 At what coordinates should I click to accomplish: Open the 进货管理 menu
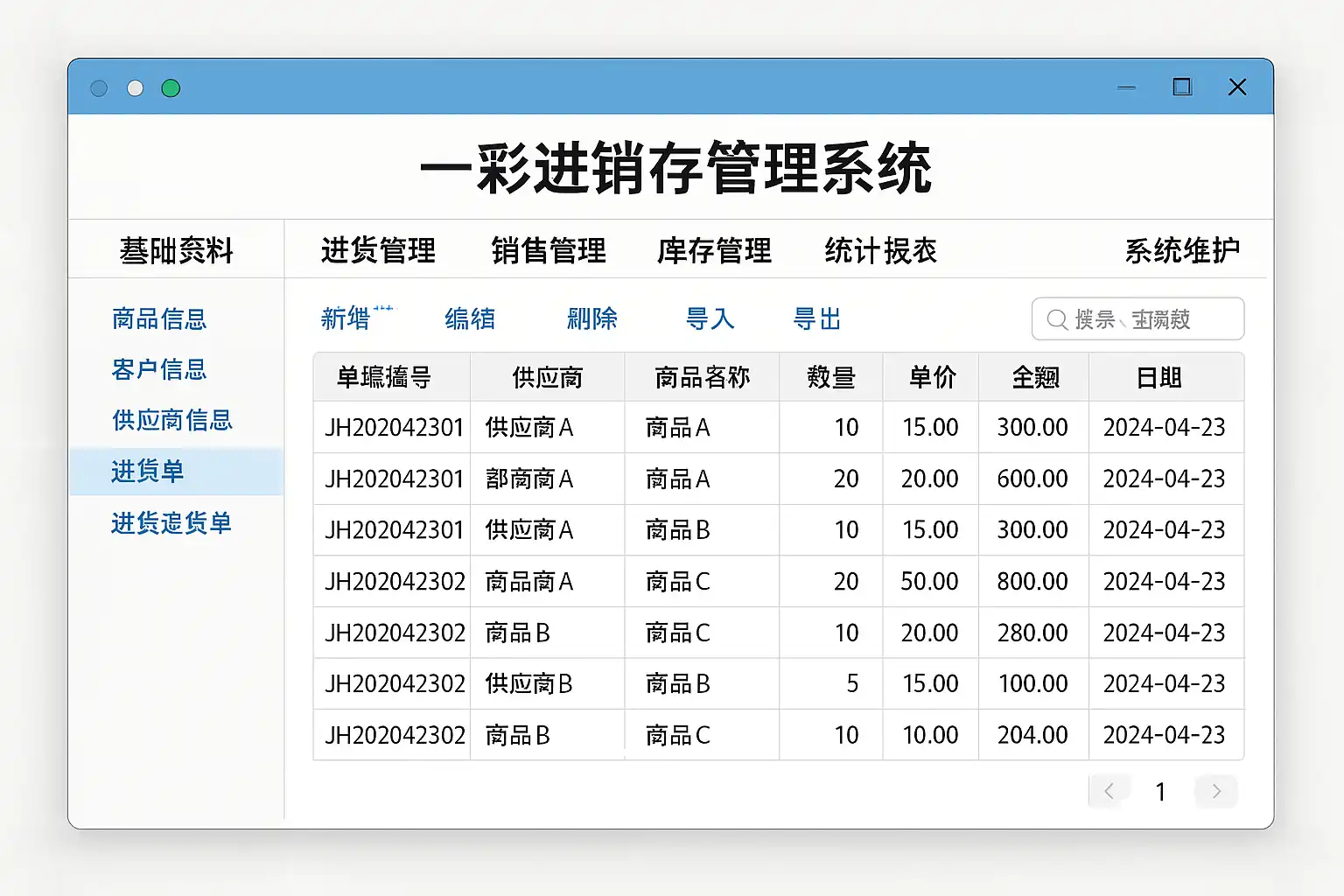click(x=378, y=251)
